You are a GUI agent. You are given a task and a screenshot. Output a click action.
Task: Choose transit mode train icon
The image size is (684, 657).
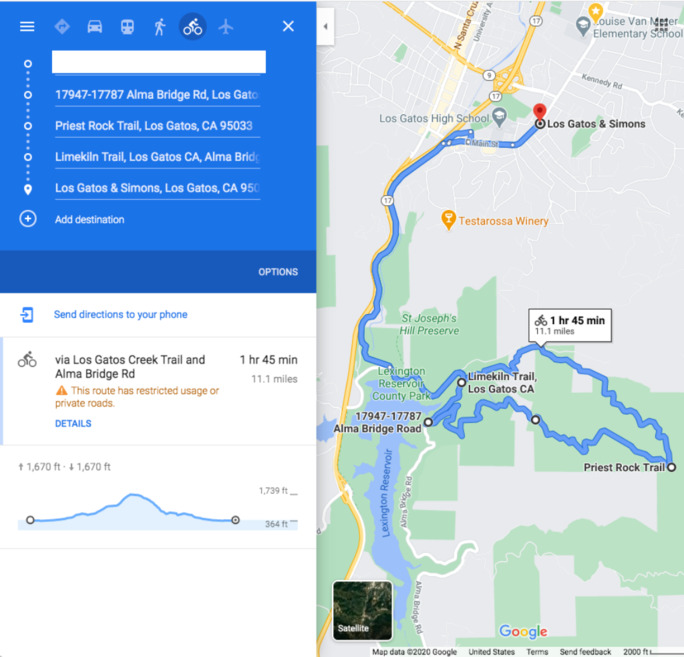(x=127, y=27)
